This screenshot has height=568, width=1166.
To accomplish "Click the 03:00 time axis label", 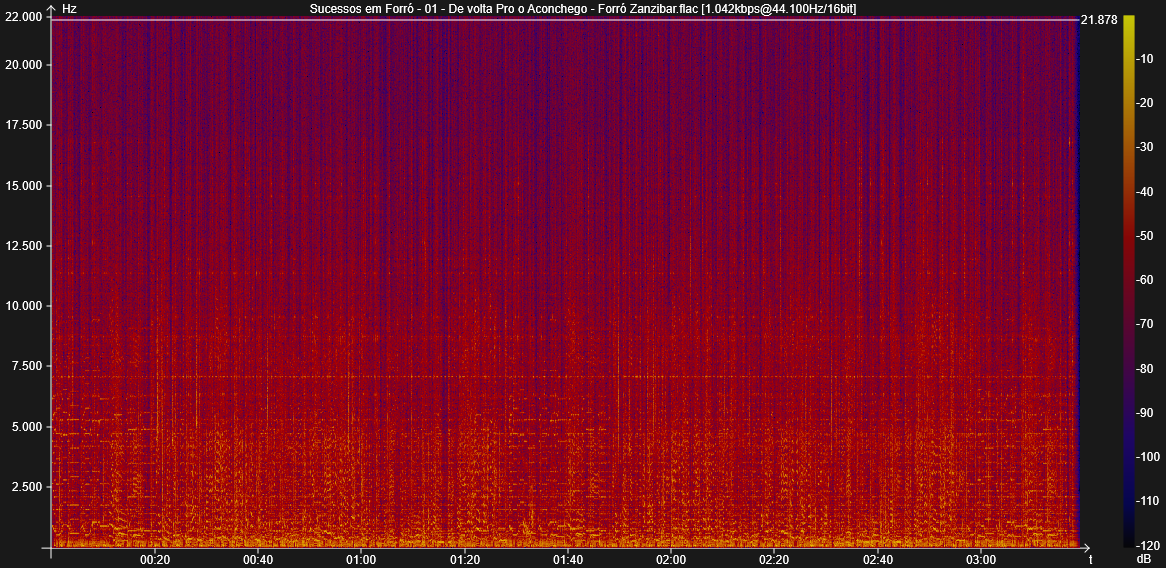I will 981,558.
